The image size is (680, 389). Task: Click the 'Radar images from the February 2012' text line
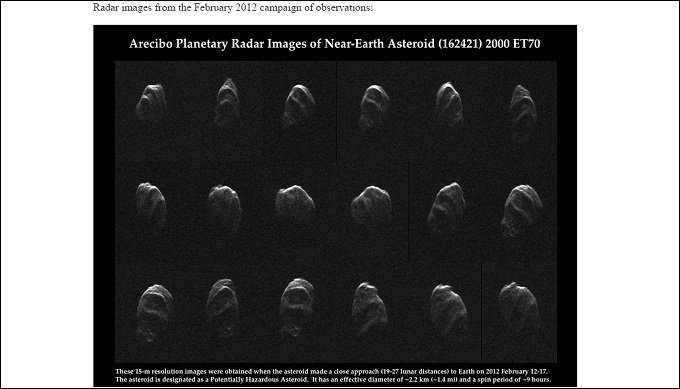(232, 8)
